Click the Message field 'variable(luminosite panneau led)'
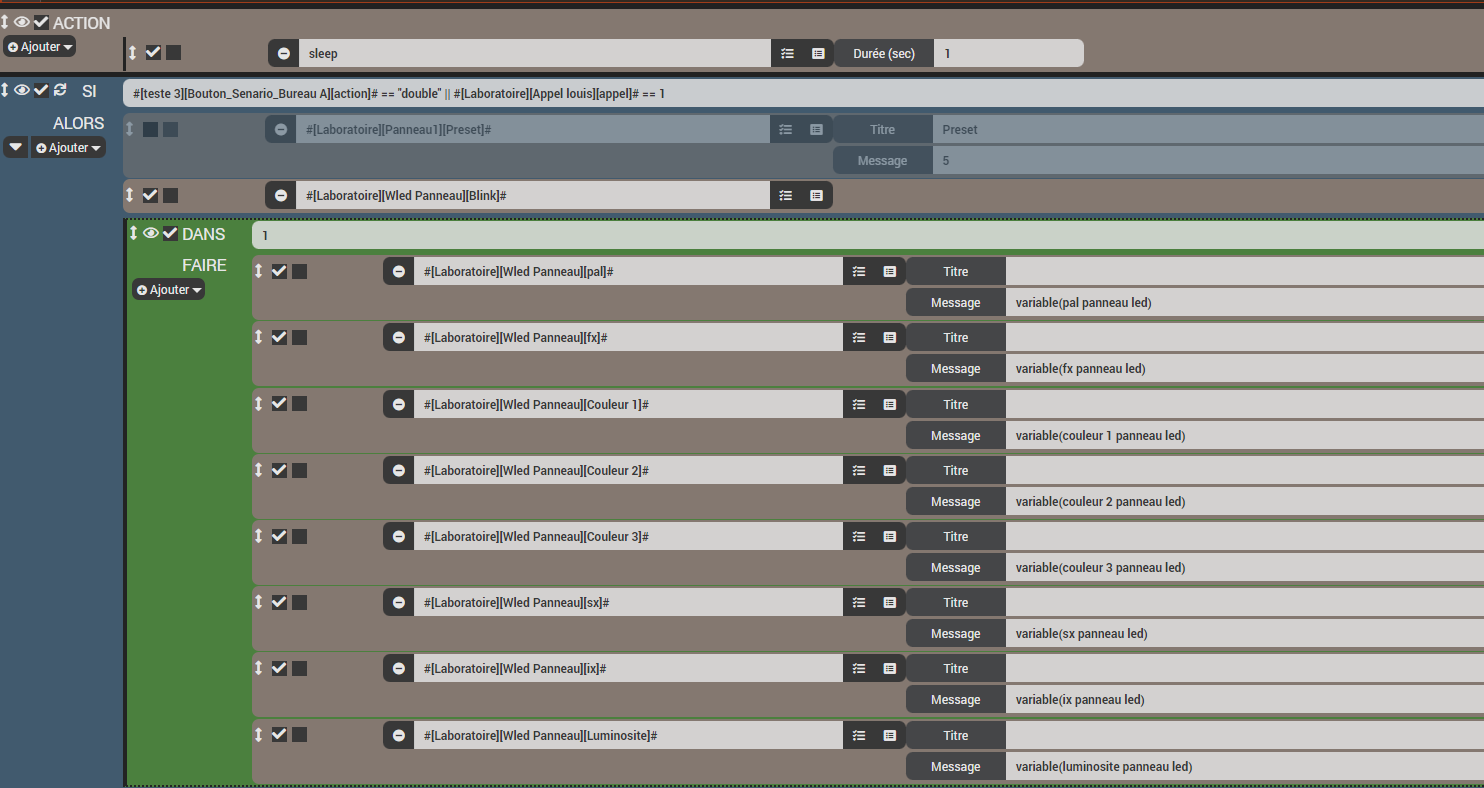This screenshot has height=788, width=1484. tap(1245, 767)
